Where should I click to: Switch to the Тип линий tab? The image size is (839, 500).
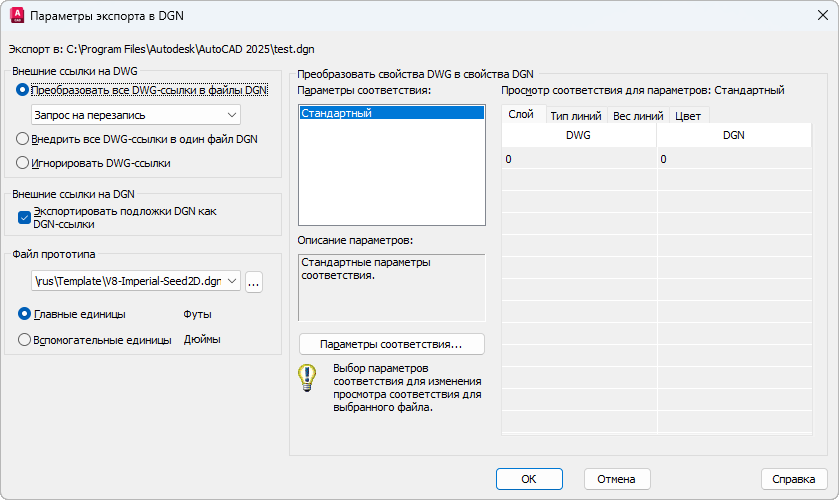point(578,115)
